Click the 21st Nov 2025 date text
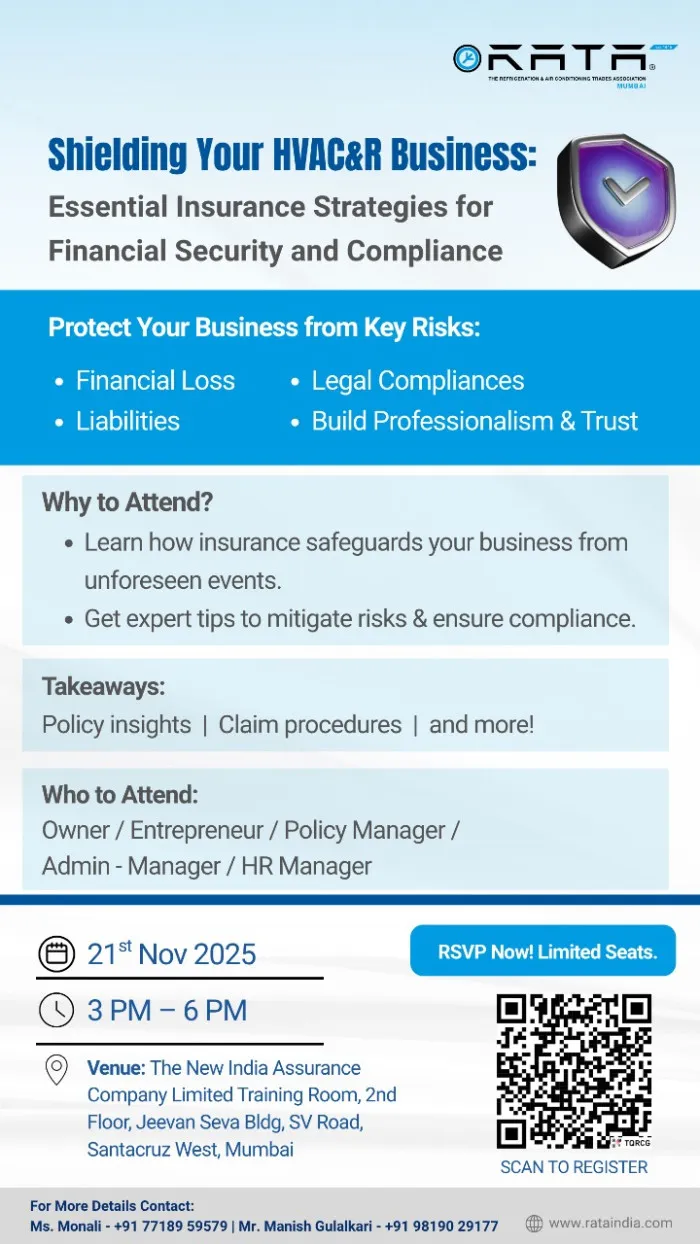This screenshot has width=700, height=1244. (x=171, y=954)
